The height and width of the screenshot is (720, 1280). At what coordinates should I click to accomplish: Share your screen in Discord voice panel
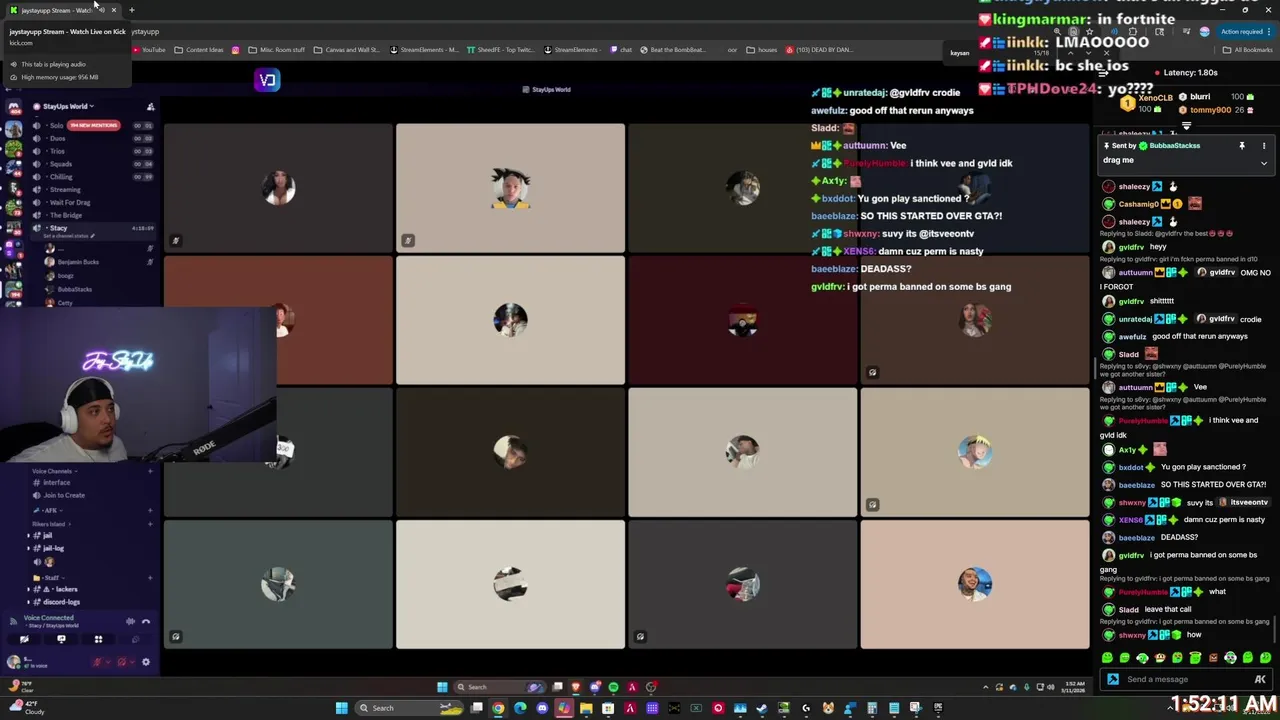(61, 639)
